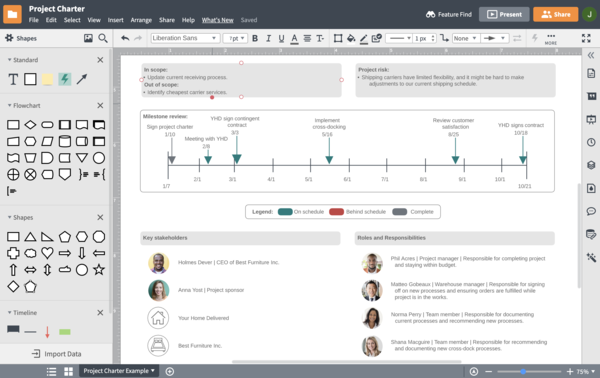600x378 pixels.
Task: Open the line color pencil
Action: pos(364,39)
